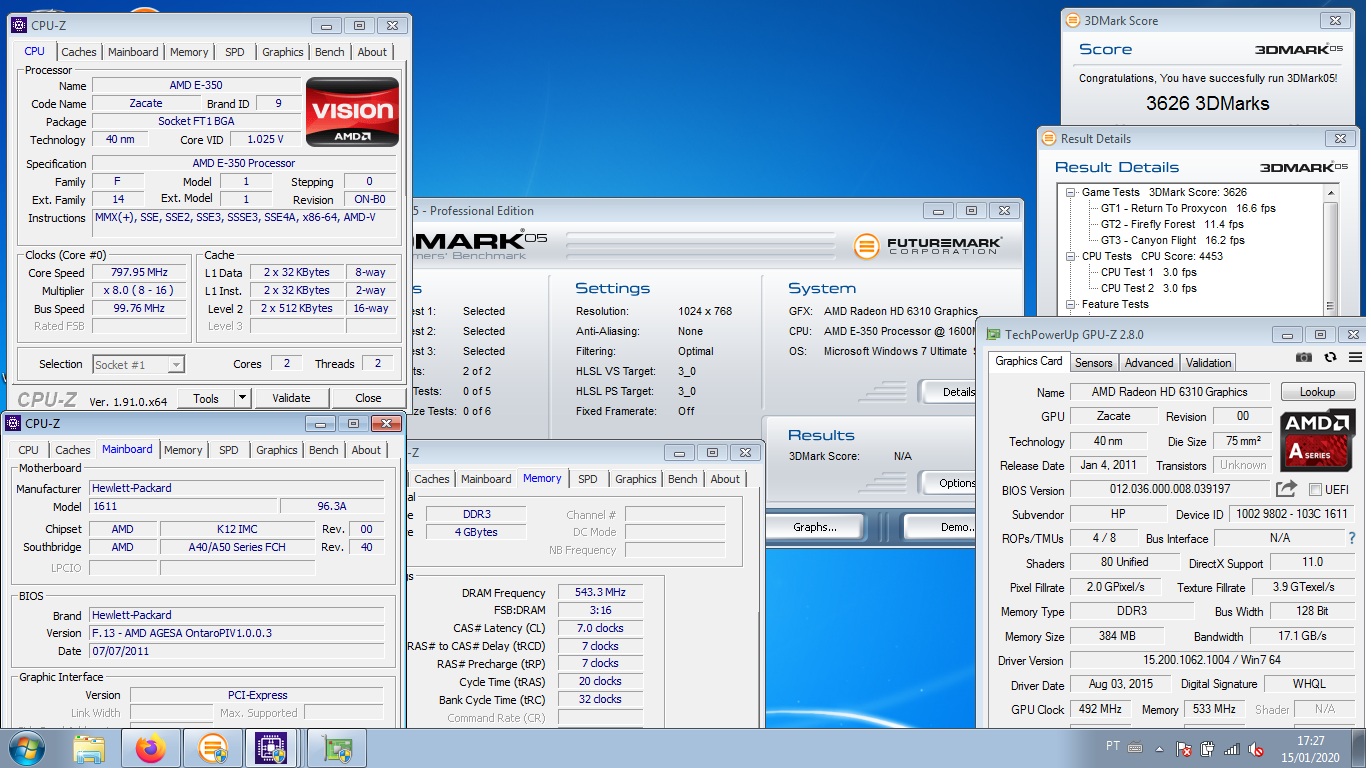Switch to Caches tab in top CPU-Z window
This screenshot has height=768, width=1371.
[x=79, y=52]
